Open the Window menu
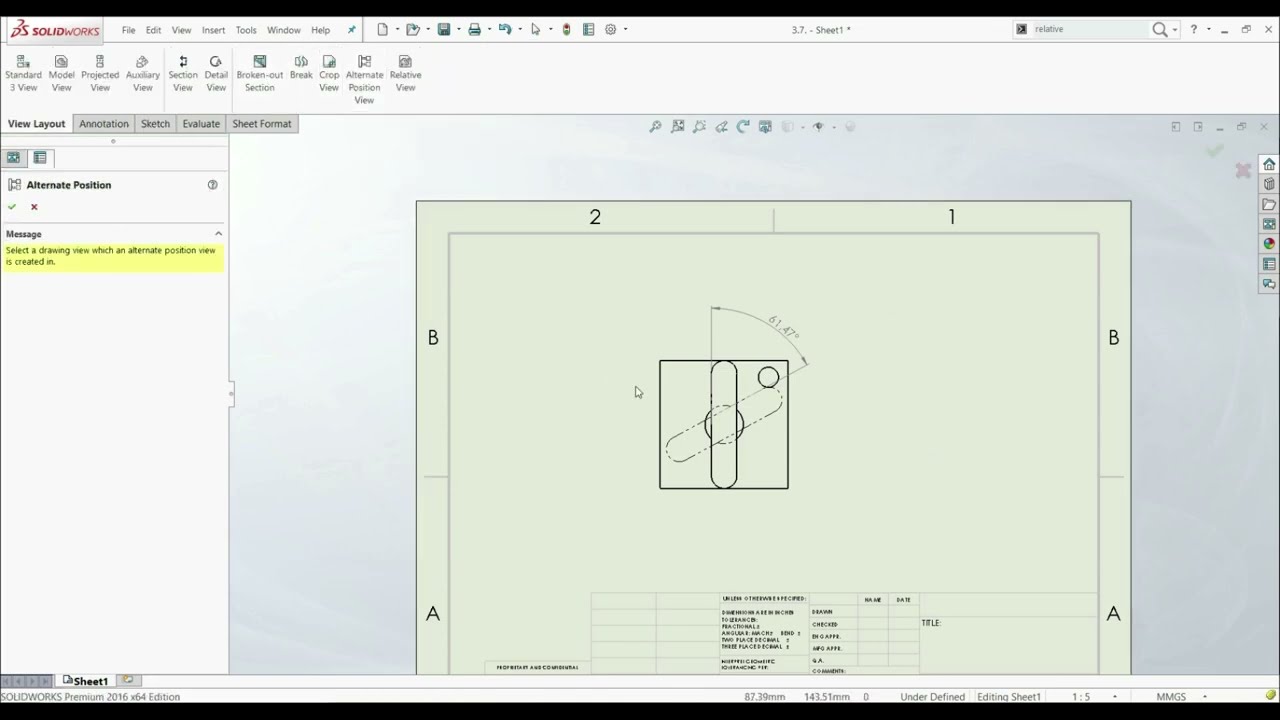1280x720 pixels. point(284,30)
